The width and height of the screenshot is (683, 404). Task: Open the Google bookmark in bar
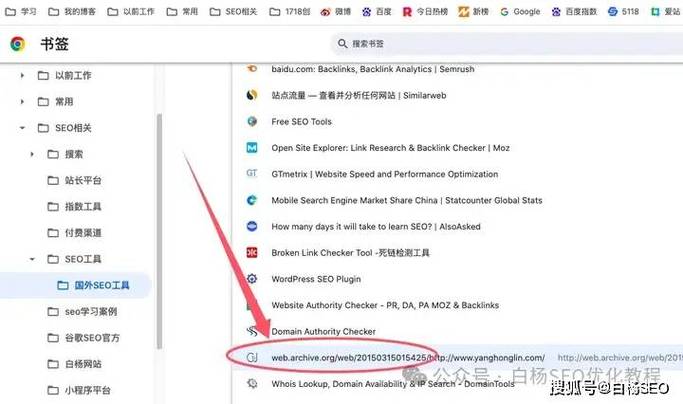[x=520, y=12]
